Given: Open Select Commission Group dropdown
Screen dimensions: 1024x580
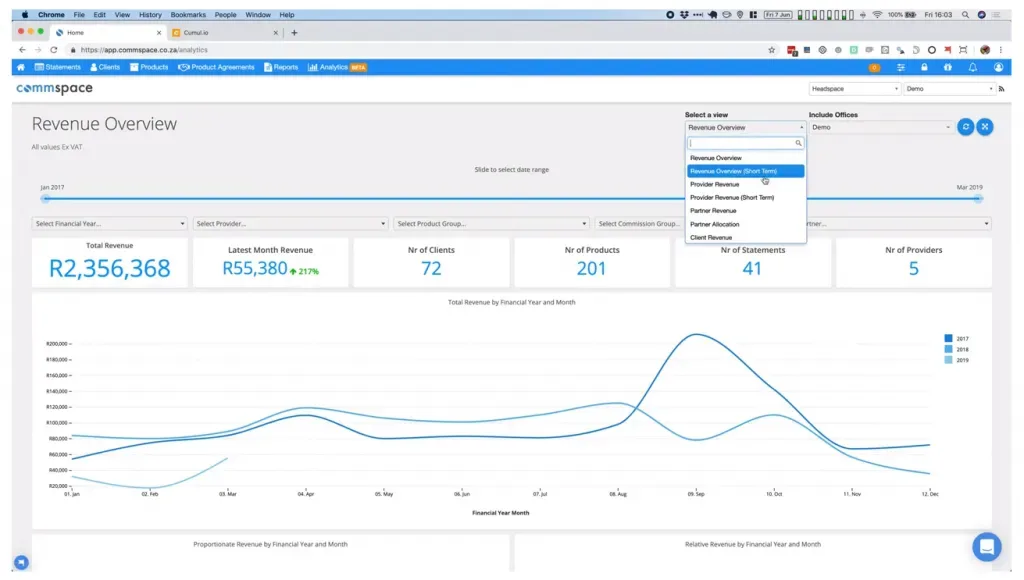Looking at the screenshot, I should pyautogui.click(x=639, y=223).
